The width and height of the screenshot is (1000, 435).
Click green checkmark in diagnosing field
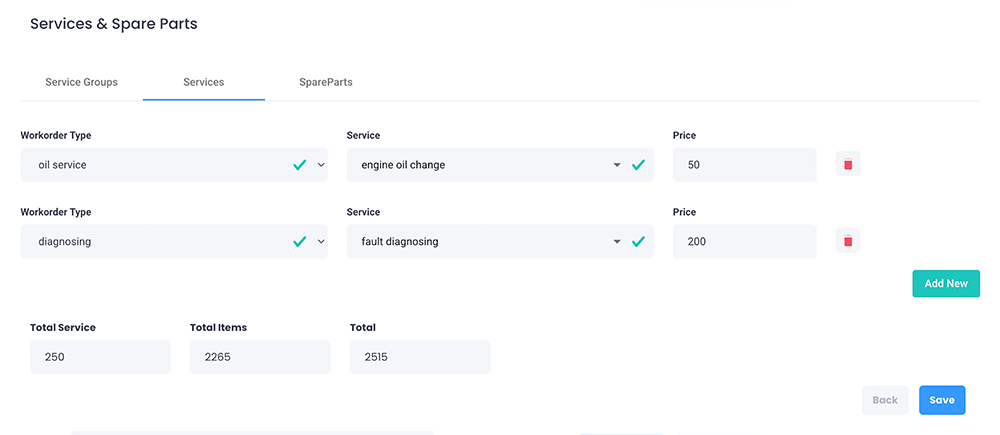(x=299, y=241)
